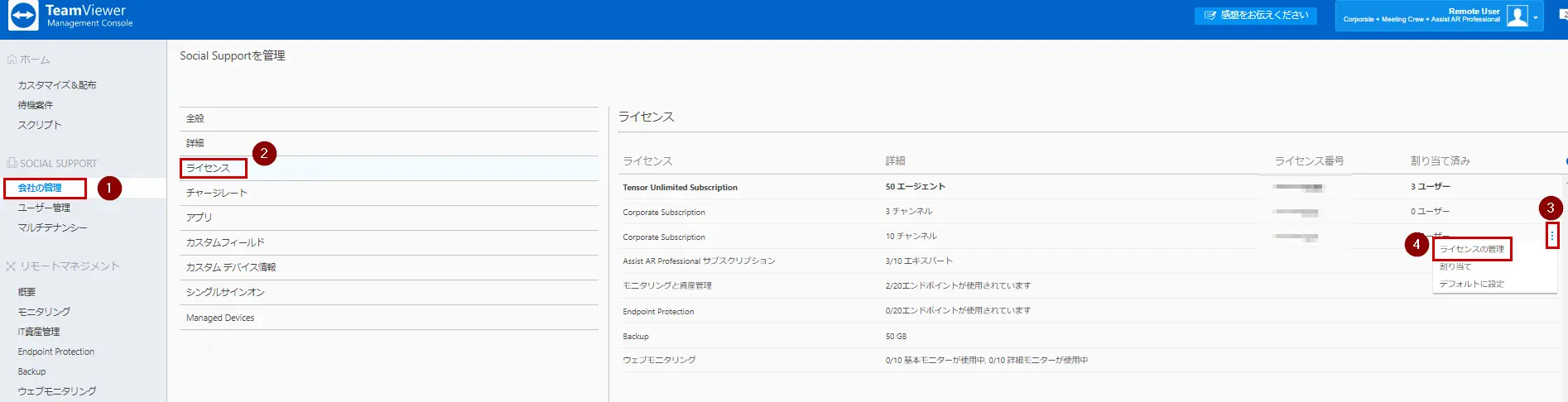Image resolution: width=1568 pixels, height=402 pixels.
Task: Click the ライセンス番号 column header
Action: tap(1309, 160)
